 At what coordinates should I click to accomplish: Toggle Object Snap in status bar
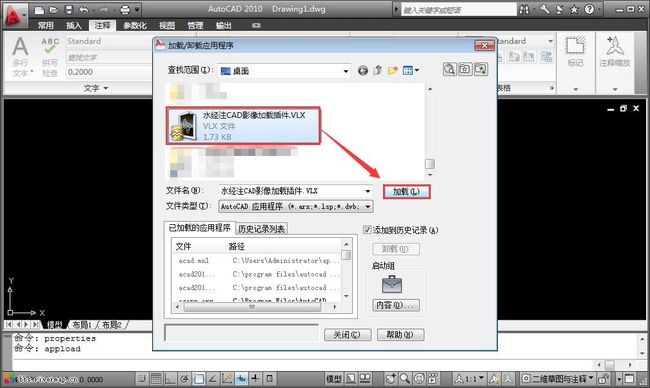pyautogui.click(x=199, y=378)
